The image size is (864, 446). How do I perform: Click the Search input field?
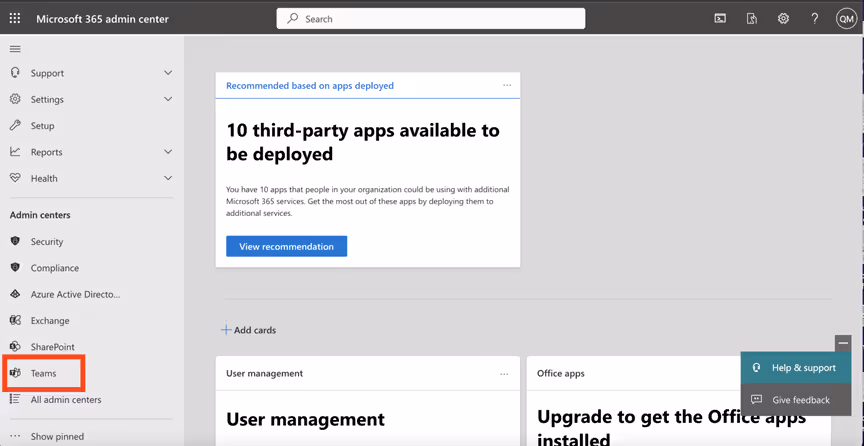[x=431, y=19]
